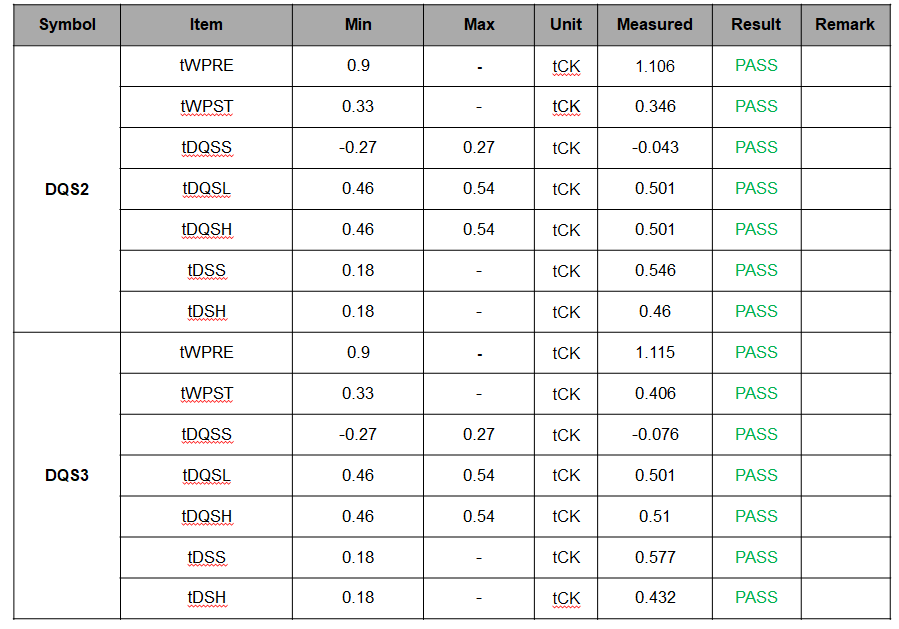Viewport: 899px width, 629px height.
Task: Select the measured value 0.546
Action: pyautogui.click(x=655, y=271)
